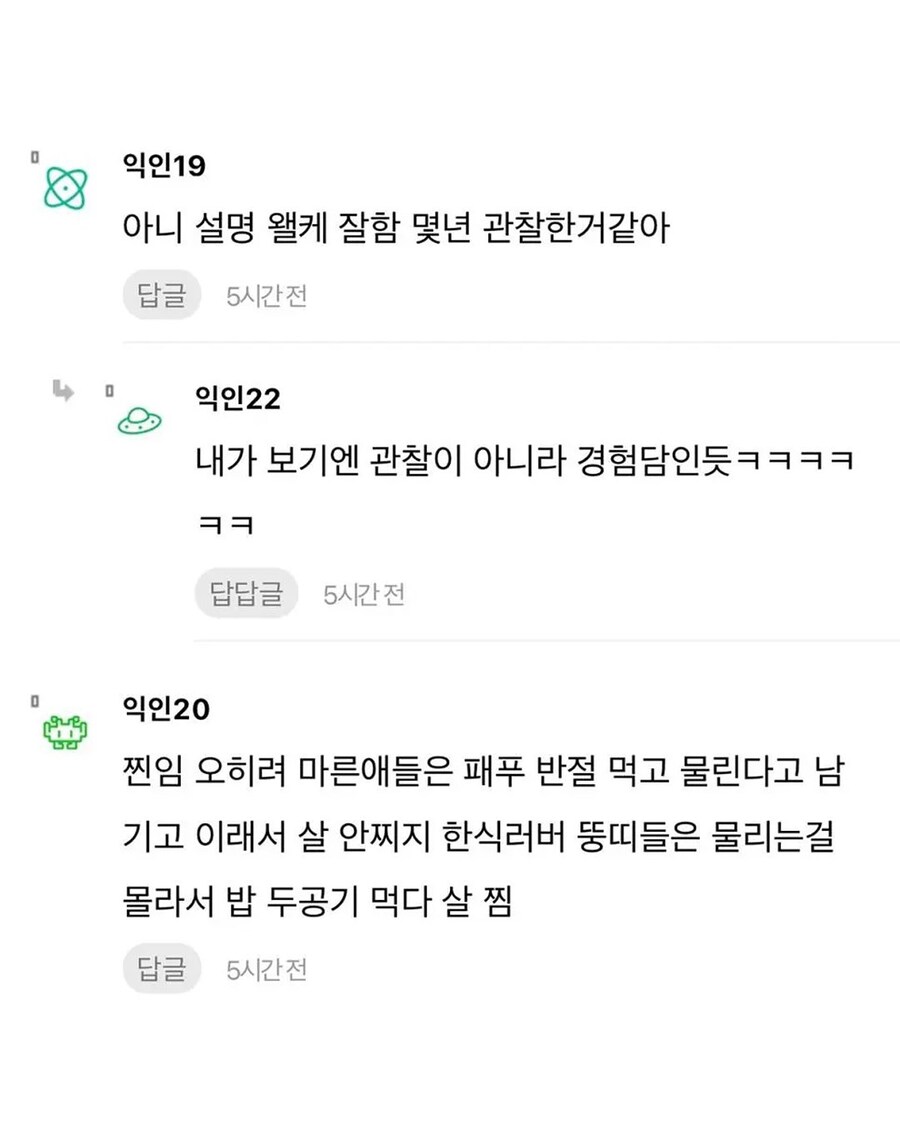Click the gray reply-arrow icon beside 익인22
This screenshot has height=1125, width=900.
tap(64, 391)
